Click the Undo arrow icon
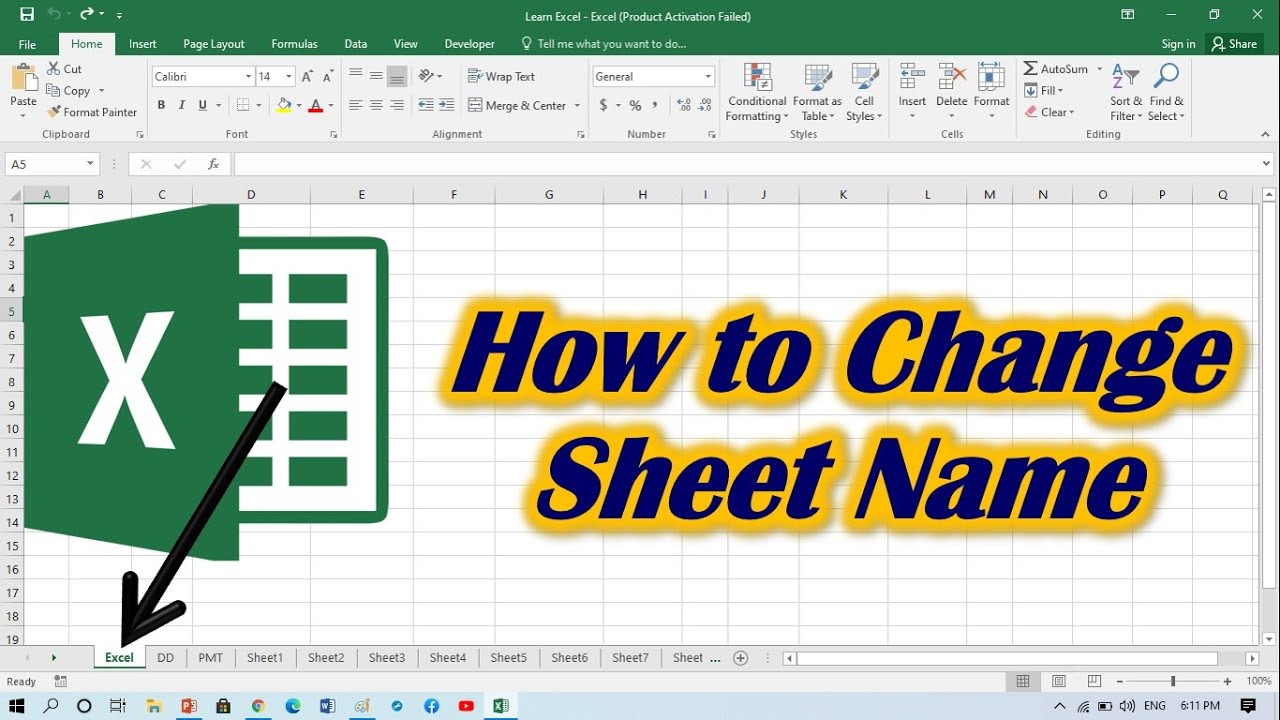The width and height of the screenshot is (1280, 720). [x=53, y=15]
